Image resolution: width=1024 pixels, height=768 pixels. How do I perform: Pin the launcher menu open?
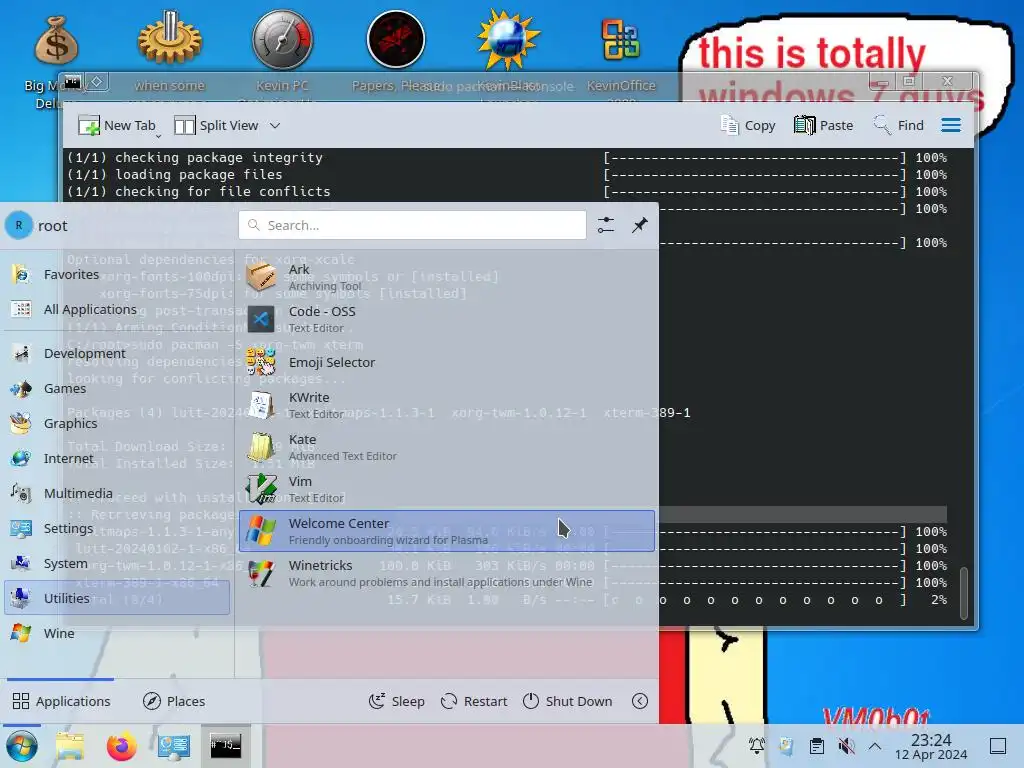pos(639,225)
